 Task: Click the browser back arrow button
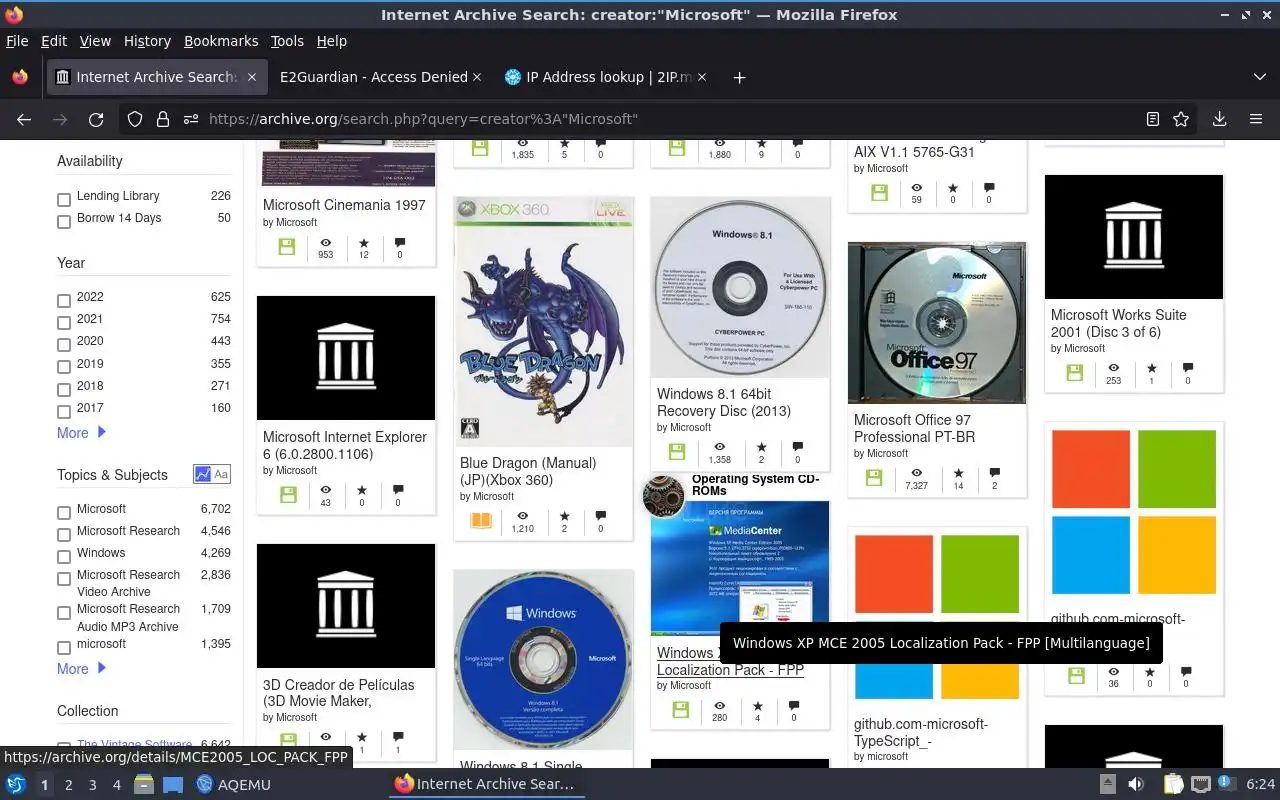click(x=24, y=119)
